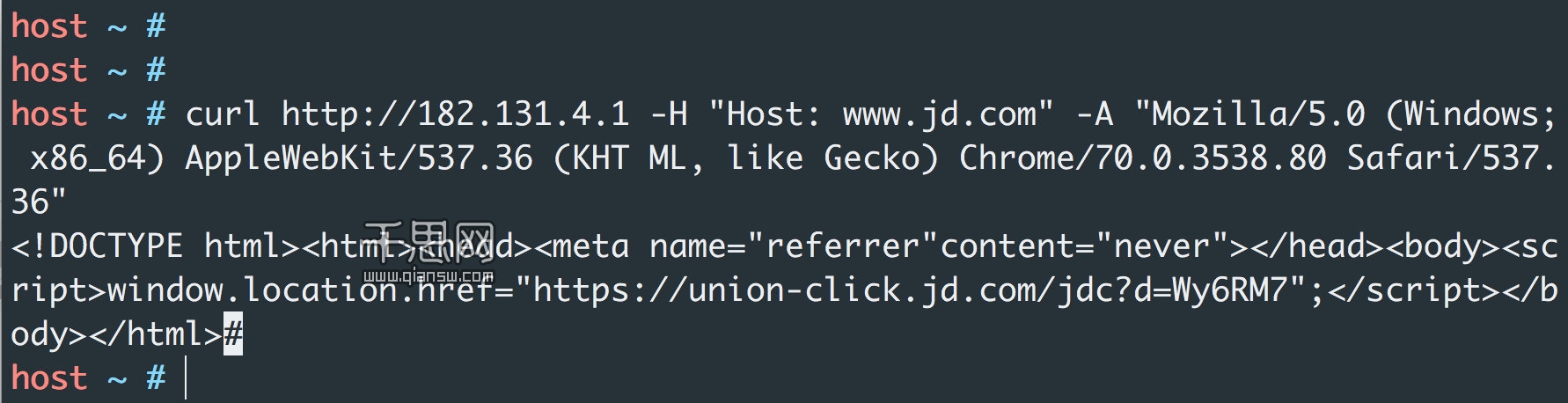Click the URL http://182.131.4.1 in command
This screenshot has height=403, width=1568.
pyautogui.click(x=456, y=114)
